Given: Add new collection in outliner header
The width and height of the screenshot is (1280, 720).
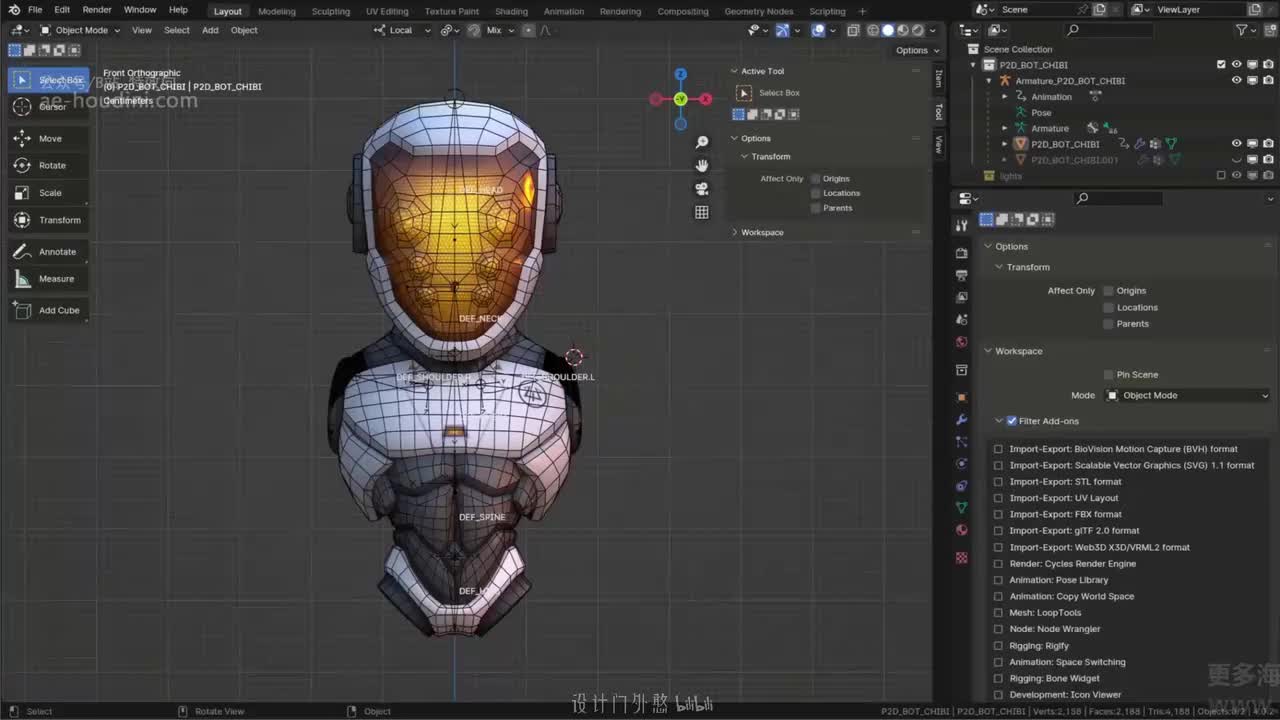Looking at the screenshot, I should [1268, 30].
